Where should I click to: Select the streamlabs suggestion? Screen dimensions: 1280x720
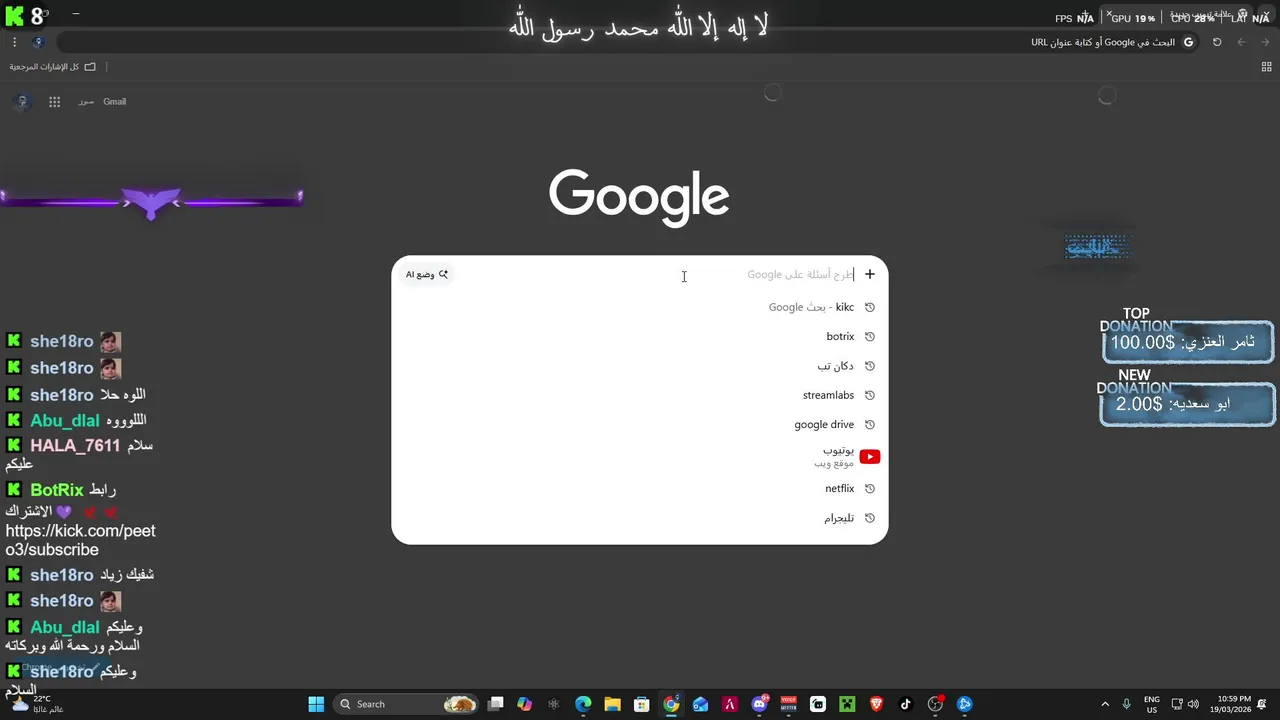coord(640,395)
